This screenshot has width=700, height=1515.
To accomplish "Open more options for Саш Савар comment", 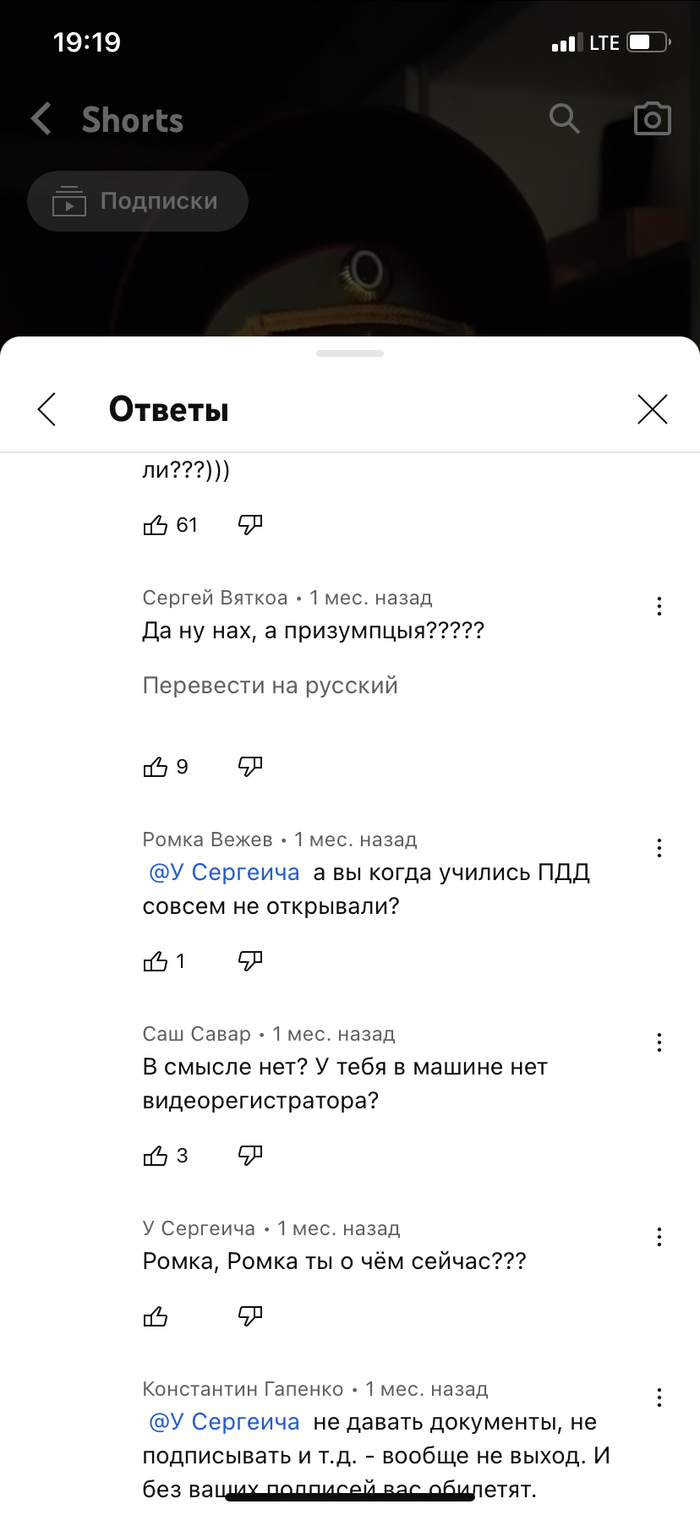I will pos(659,1042).
